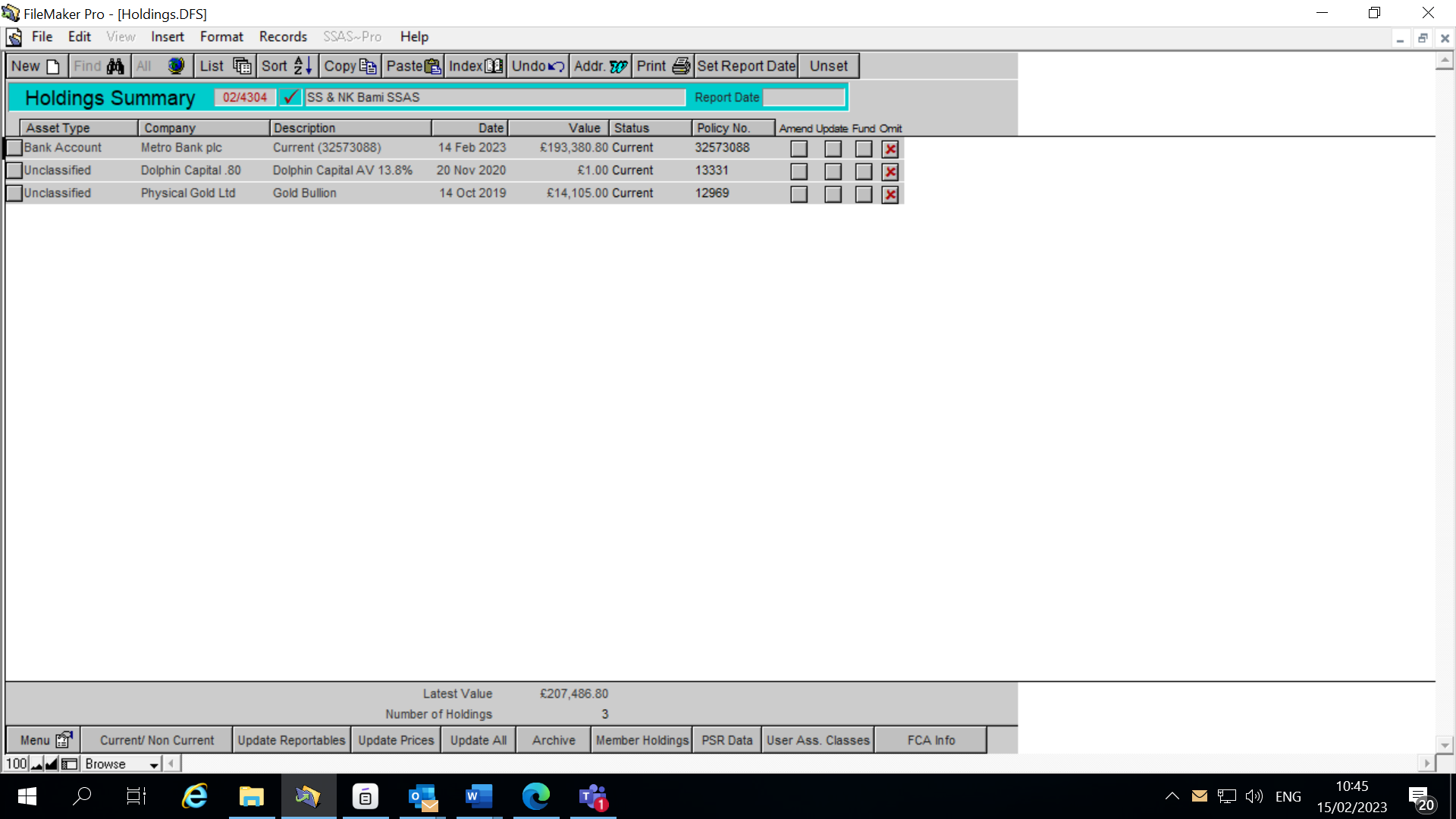Open the File menu

(42, 36)
